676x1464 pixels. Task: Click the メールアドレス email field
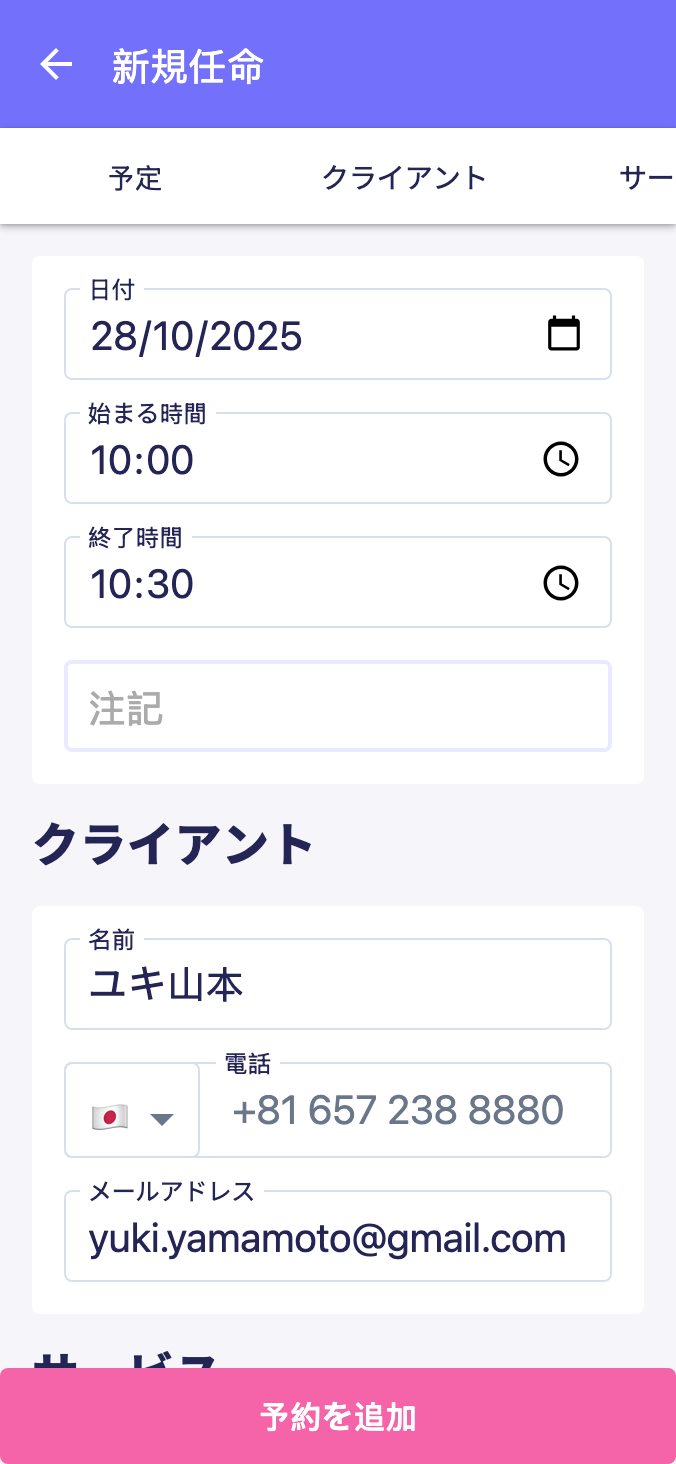point(338,1240)
